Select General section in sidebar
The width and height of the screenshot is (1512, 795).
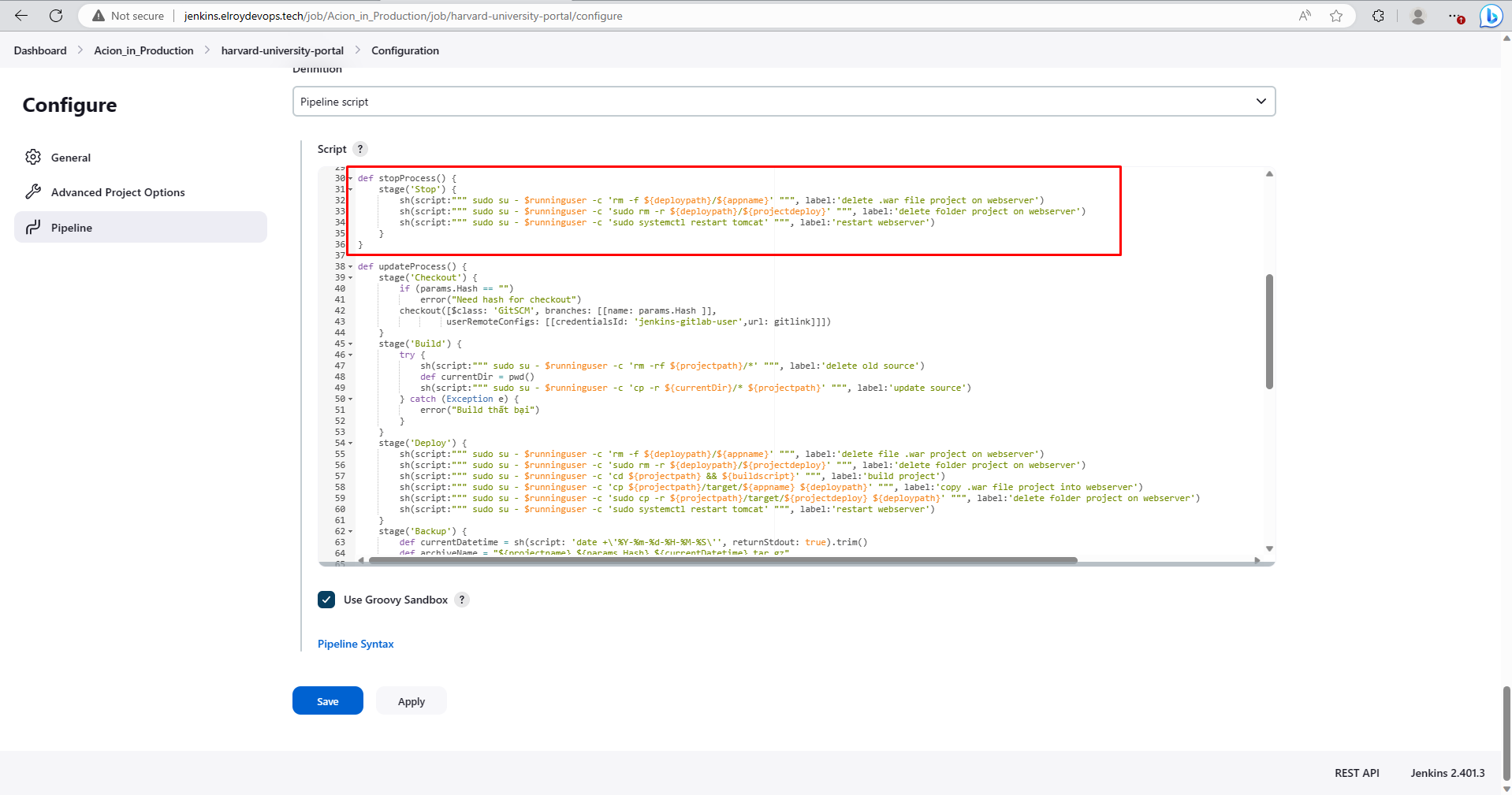tap(140, 157)
